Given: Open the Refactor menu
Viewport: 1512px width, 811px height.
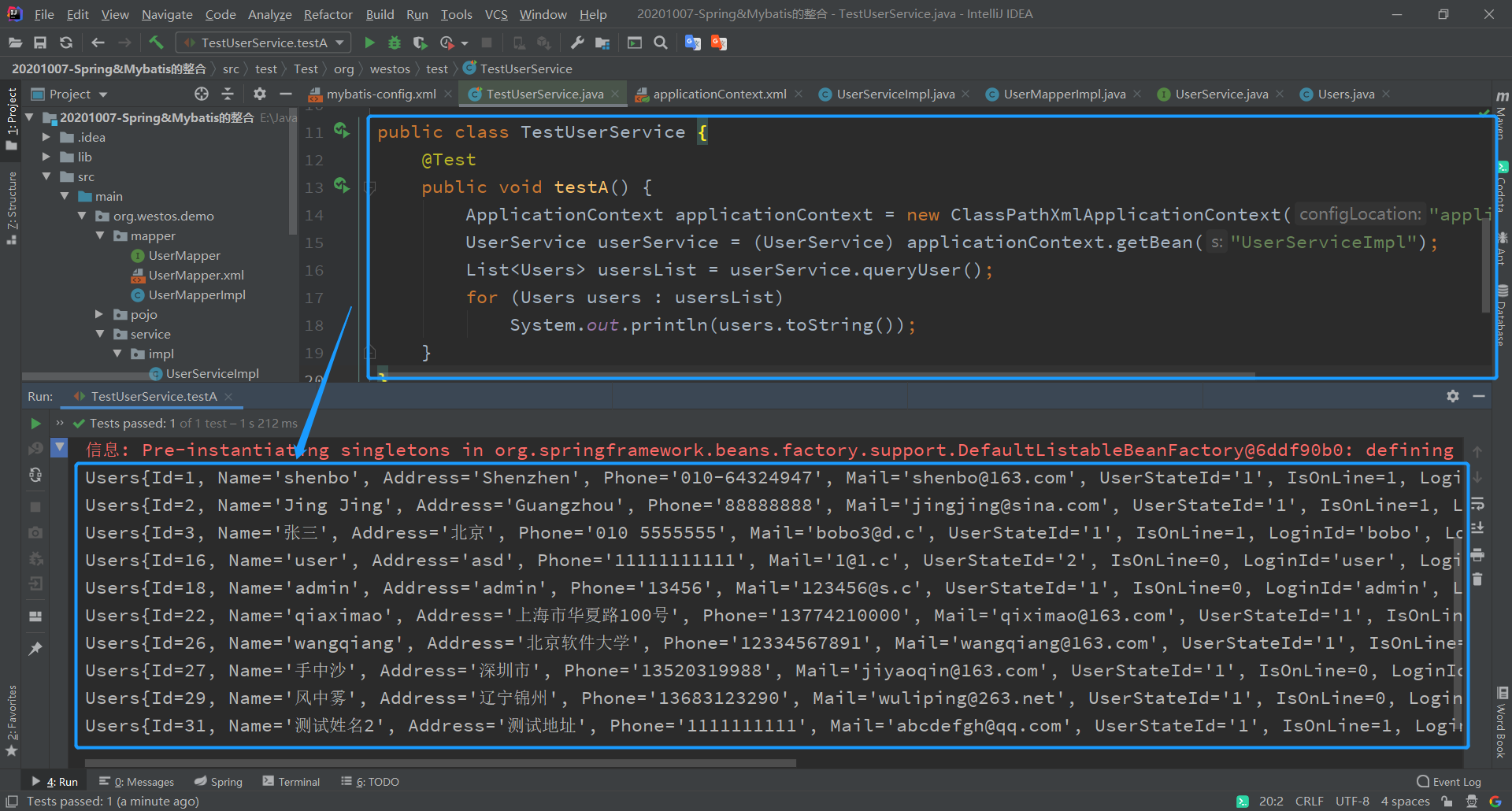Looking at the screenshot, I should coord(328,14).
